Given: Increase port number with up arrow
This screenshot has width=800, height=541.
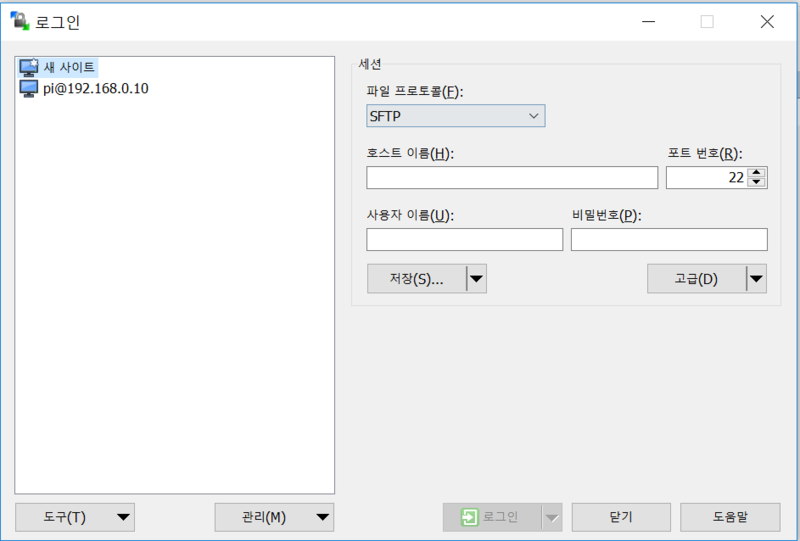Looking at the screenshot, I should tap(757, 173).
